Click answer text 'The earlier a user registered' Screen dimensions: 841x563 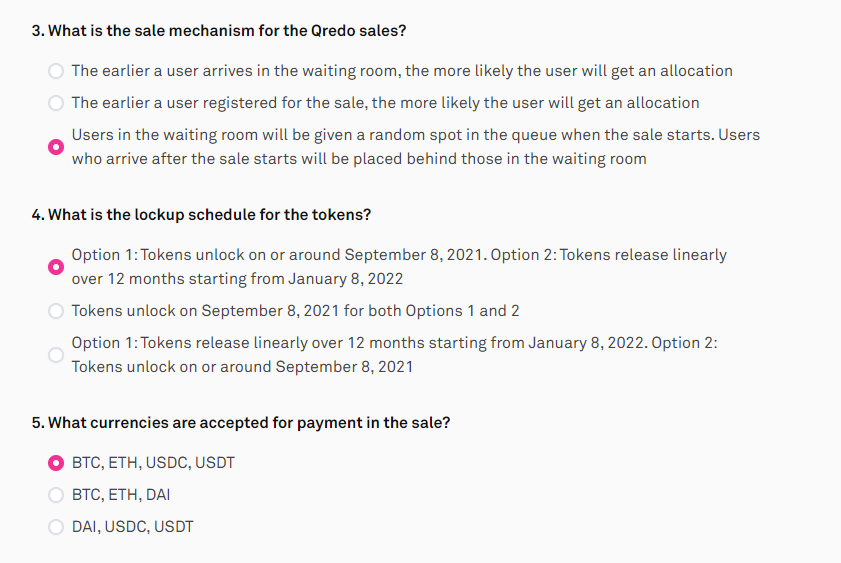385,103
